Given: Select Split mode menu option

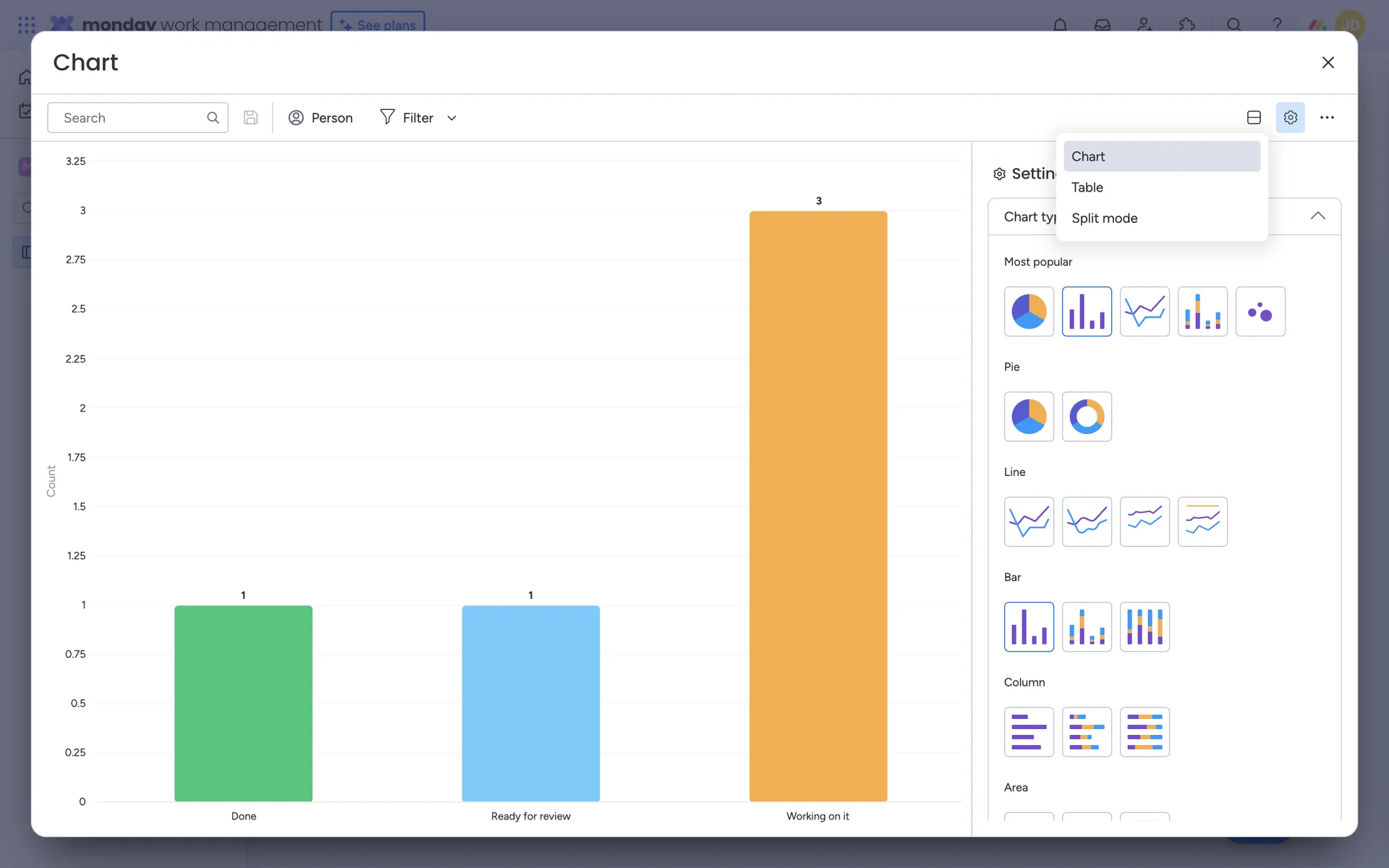Looking at the screenshot, I should click(1104, 218).
